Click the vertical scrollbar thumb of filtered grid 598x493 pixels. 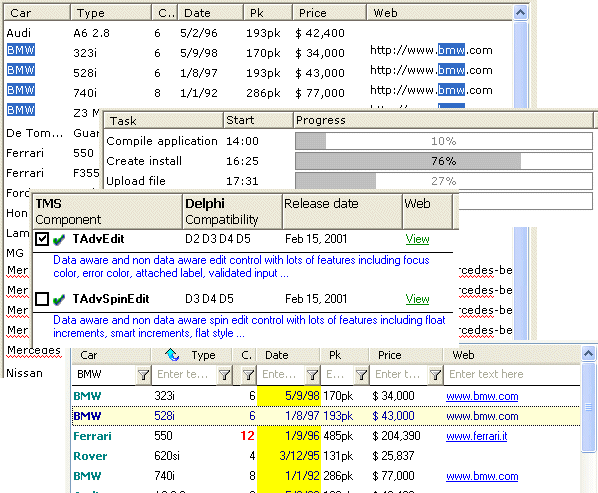coord(588,407)
